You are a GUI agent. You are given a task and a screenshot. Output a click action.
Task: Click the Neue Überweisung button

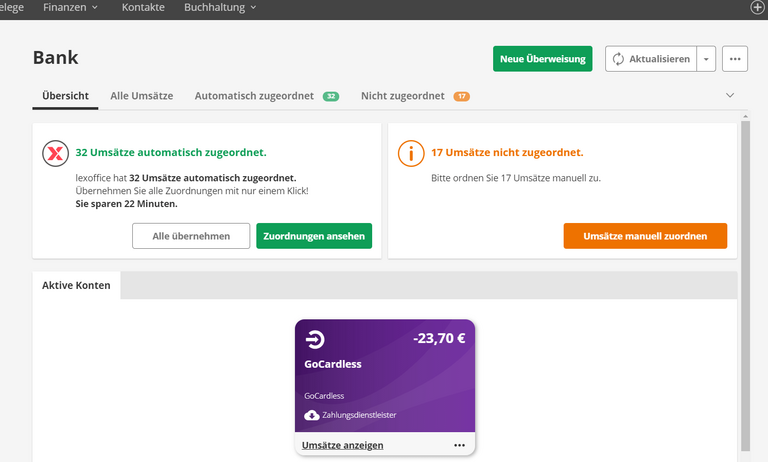[542, 59]
